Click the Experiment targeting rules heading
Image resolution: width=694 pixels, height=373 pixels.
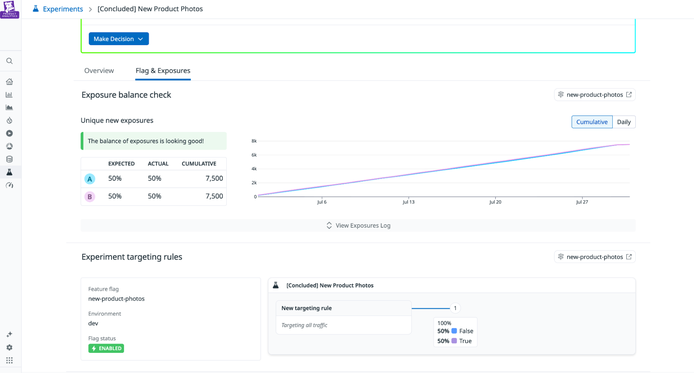click(x=131, y=257)
